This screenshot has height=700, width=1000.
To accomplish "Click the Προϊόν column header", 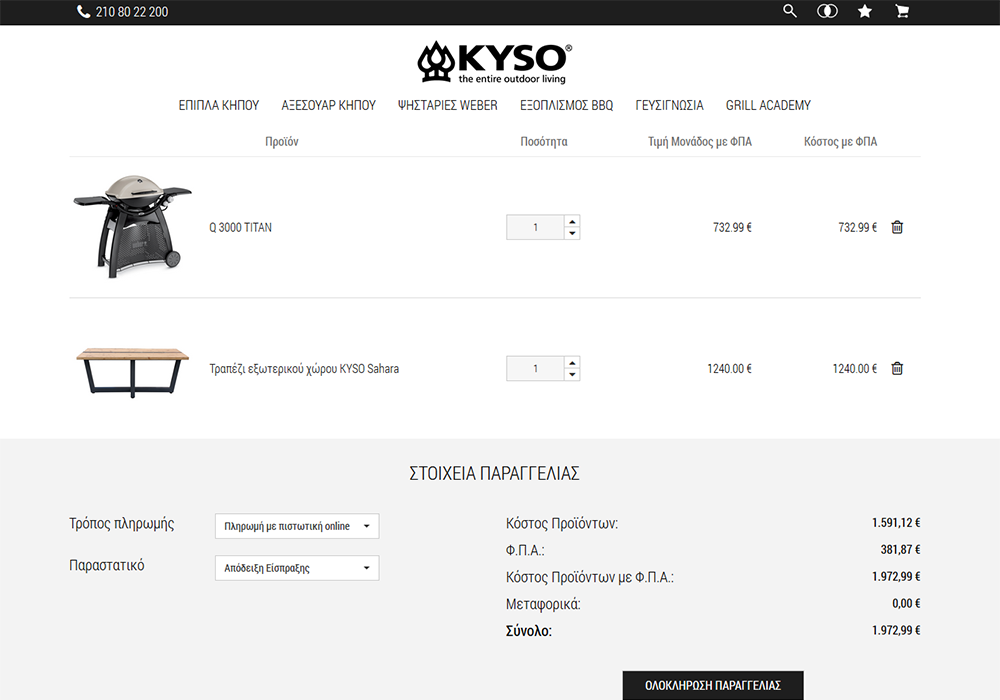I will tap(282, 142).
